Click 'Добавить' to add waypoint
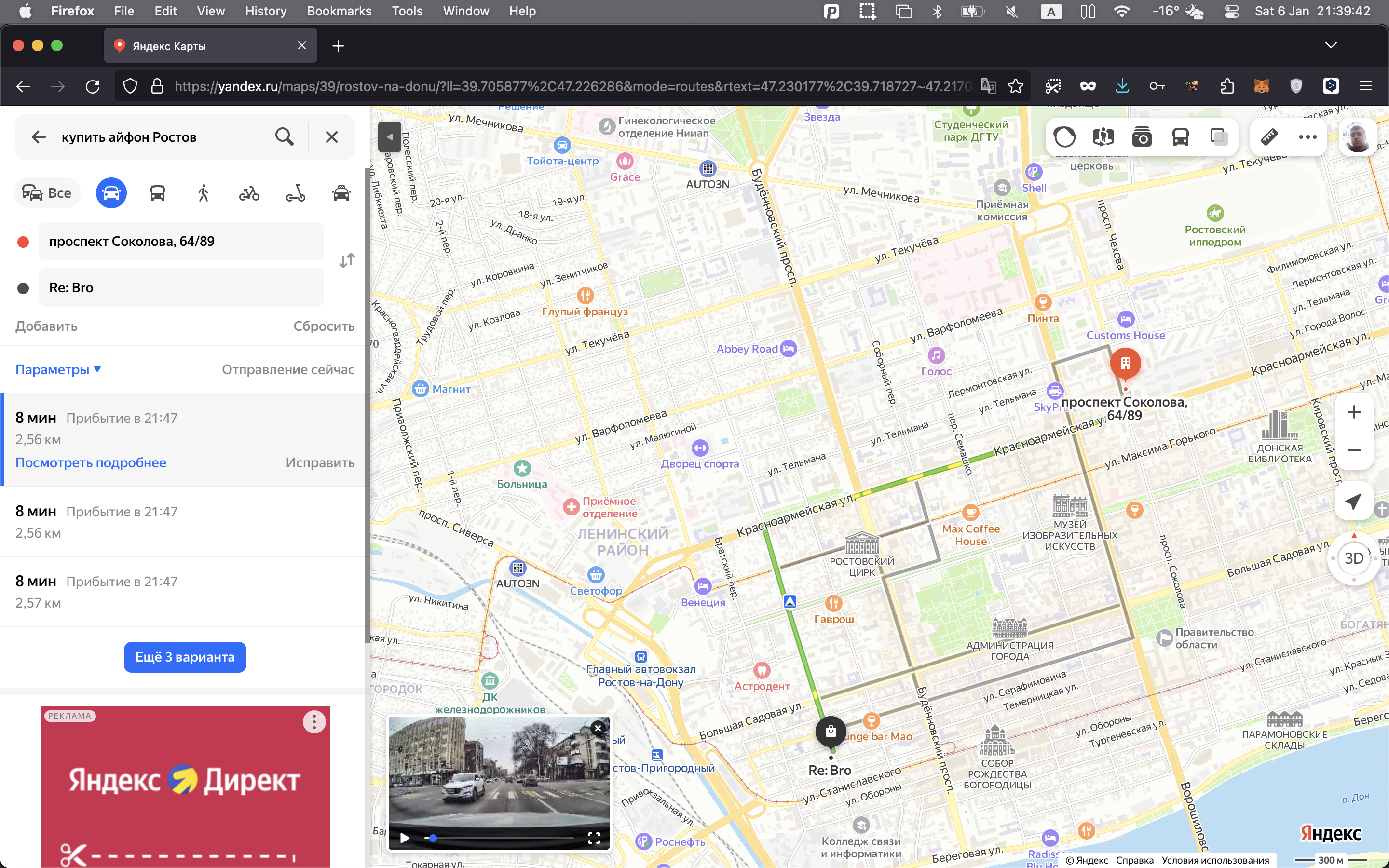This screenshot has height=868, width=1389. [46, 326]
